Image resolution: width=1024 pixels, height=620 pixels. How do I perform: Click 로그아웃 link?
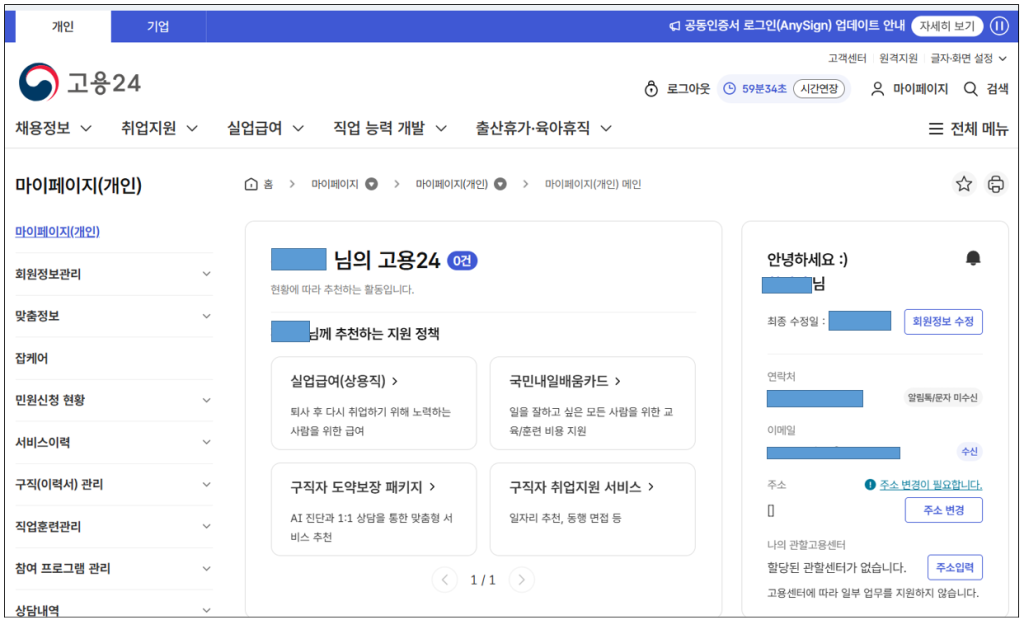688,89
